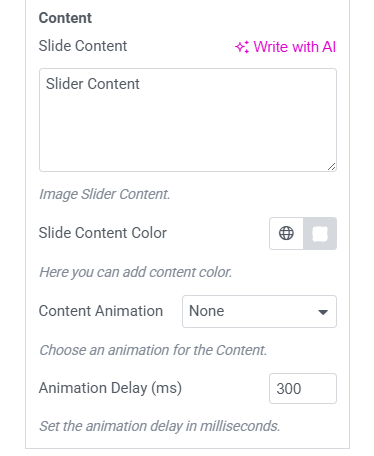374x456 pixels.
Task: Click the sparkle AI icon
Action: tap(242, 47)
